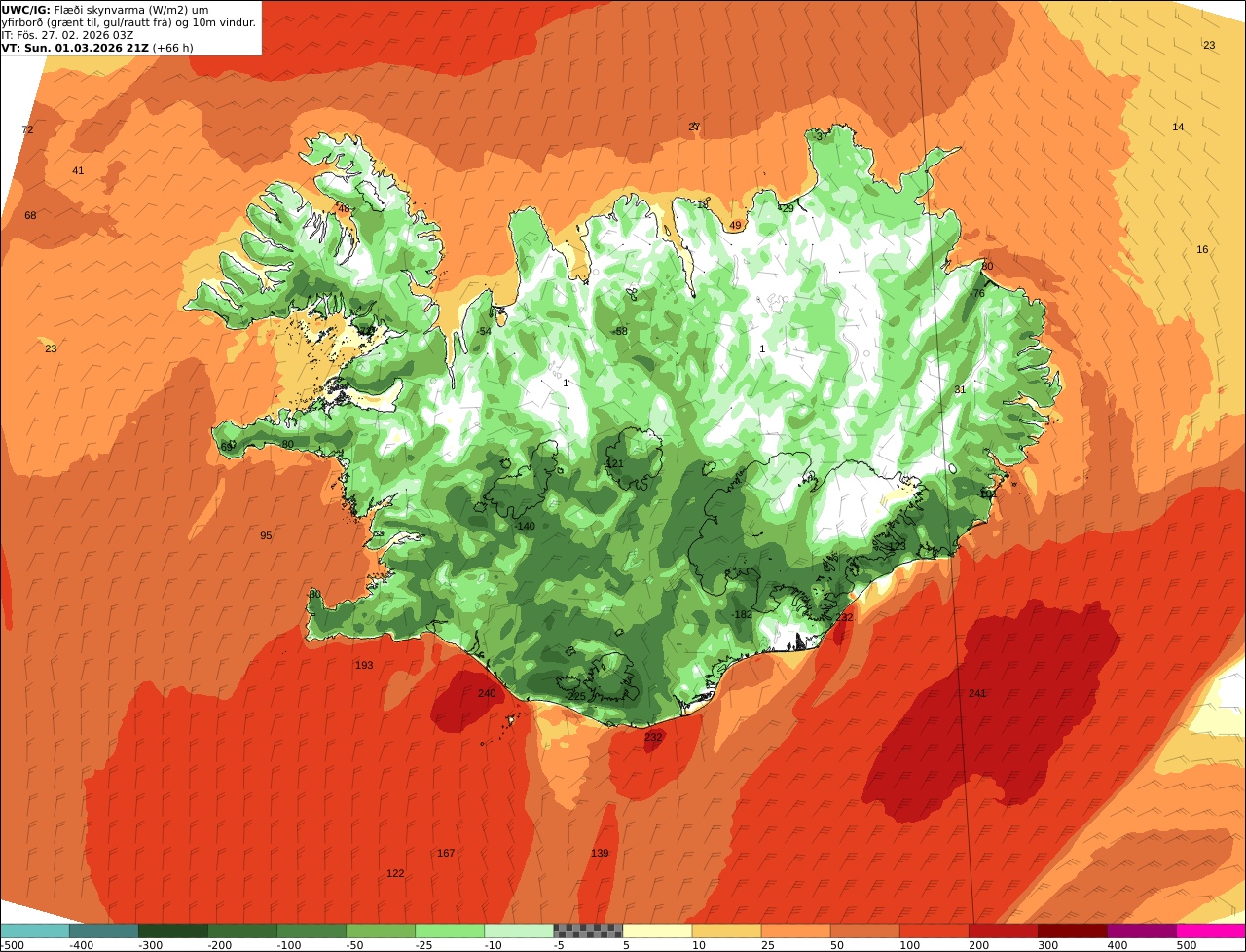Screen dimensions: 1246x952
Task: Select the yellow 10 to 25 legend swatch
Action: click(725, 931)
